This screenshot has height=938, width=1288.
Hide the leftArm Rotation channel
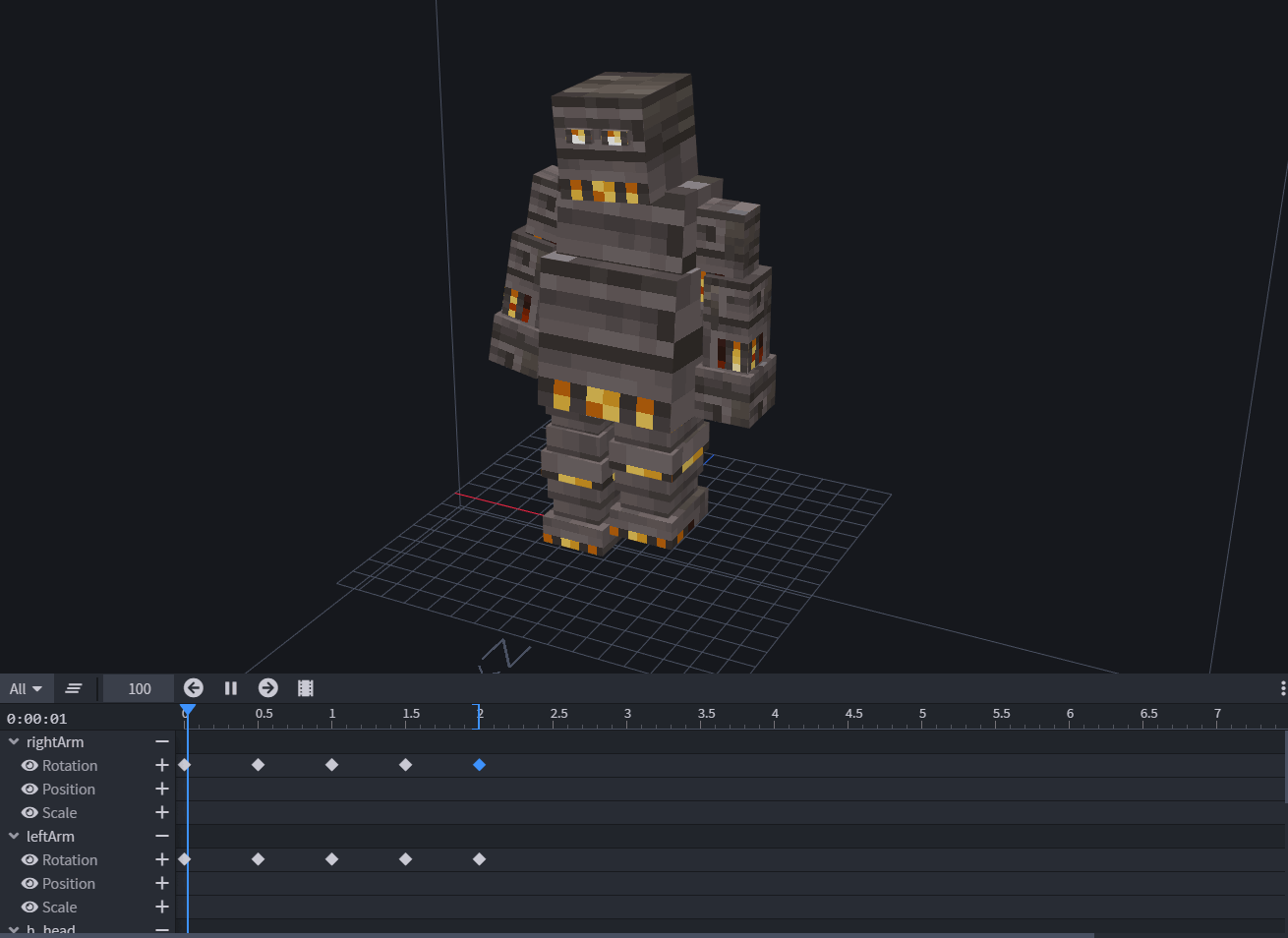[29, 860]
